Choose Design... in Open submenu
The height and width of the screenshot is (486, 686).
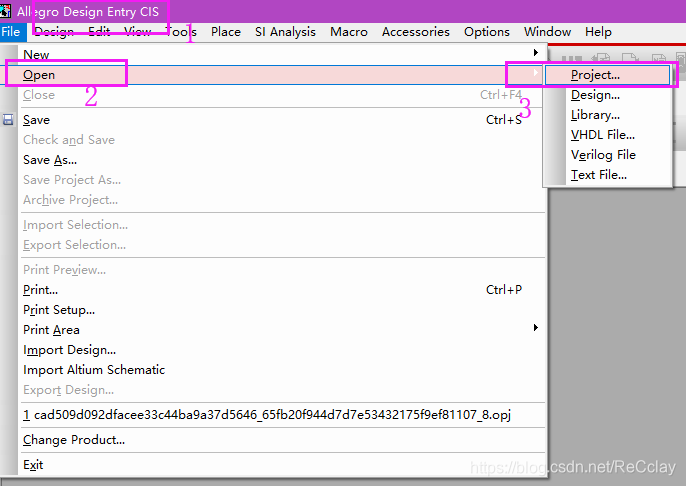tap(607, 95)
